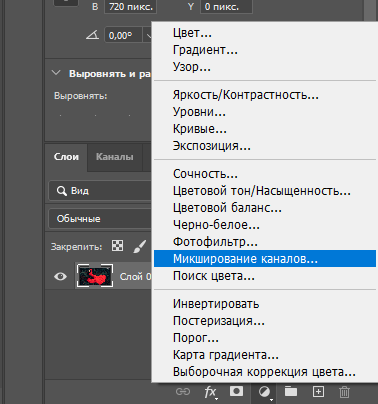Open the Вид layer filter dropdown

point(100,191)
